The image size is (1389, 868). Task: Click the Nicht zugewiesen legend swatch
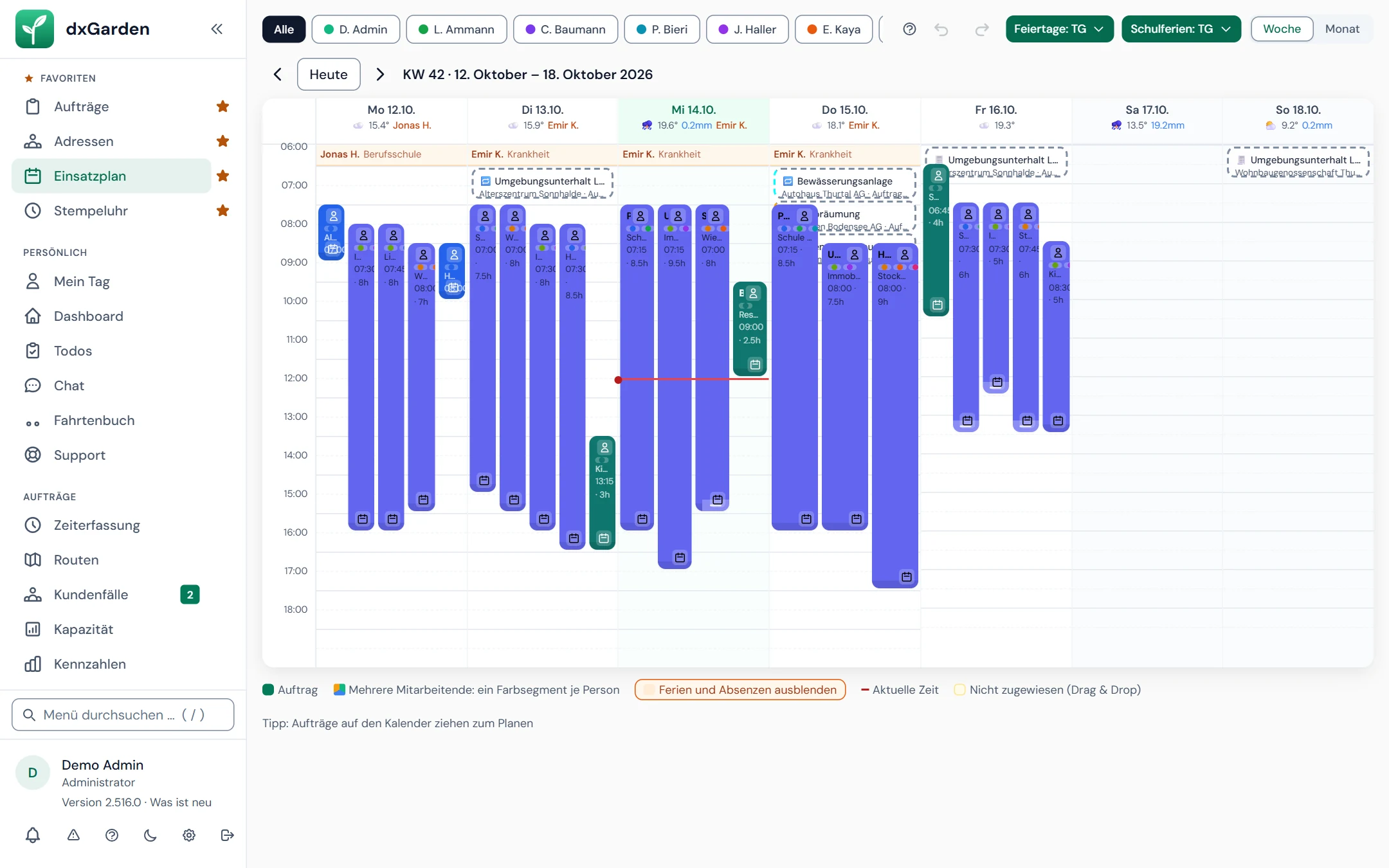tap(959, 690)
